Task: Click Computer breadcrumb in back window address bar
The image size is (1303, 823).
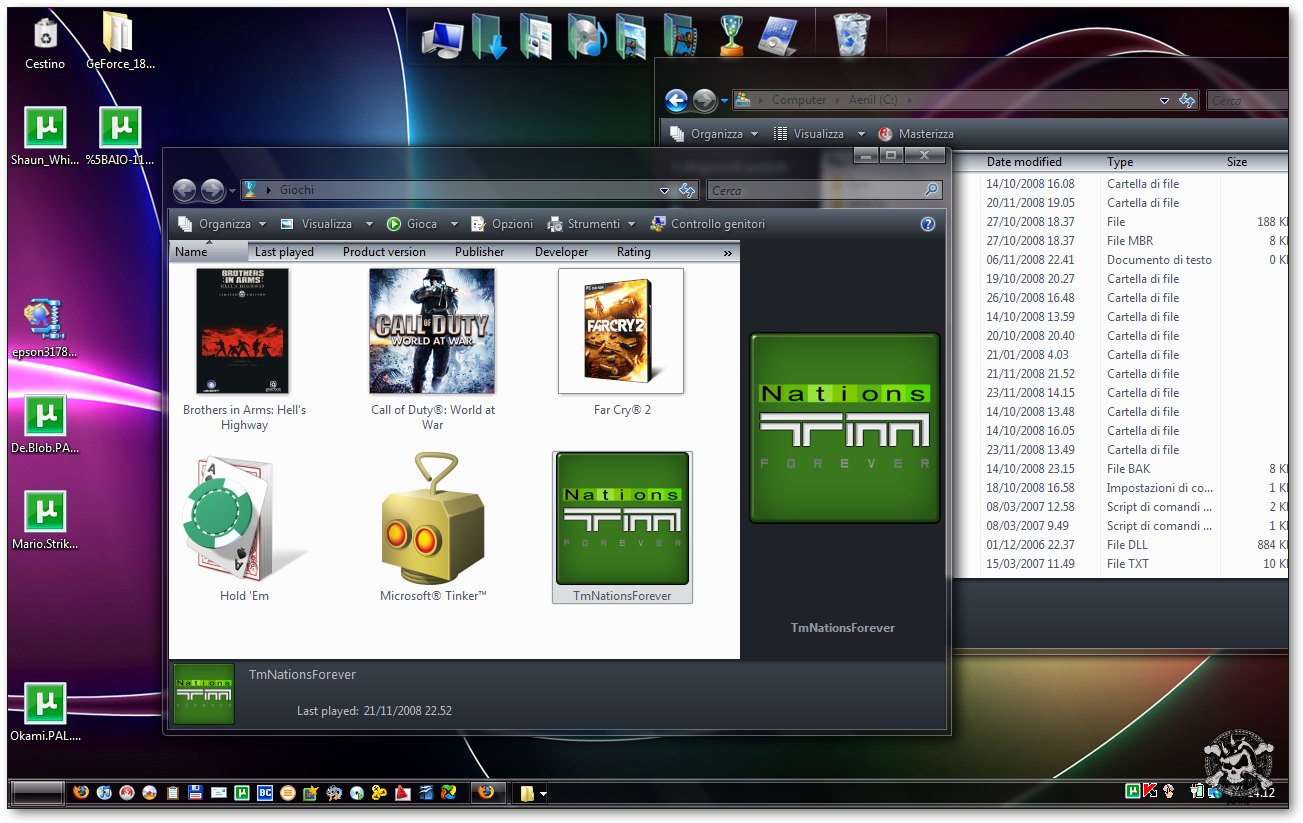Action: tap(799, 100)
